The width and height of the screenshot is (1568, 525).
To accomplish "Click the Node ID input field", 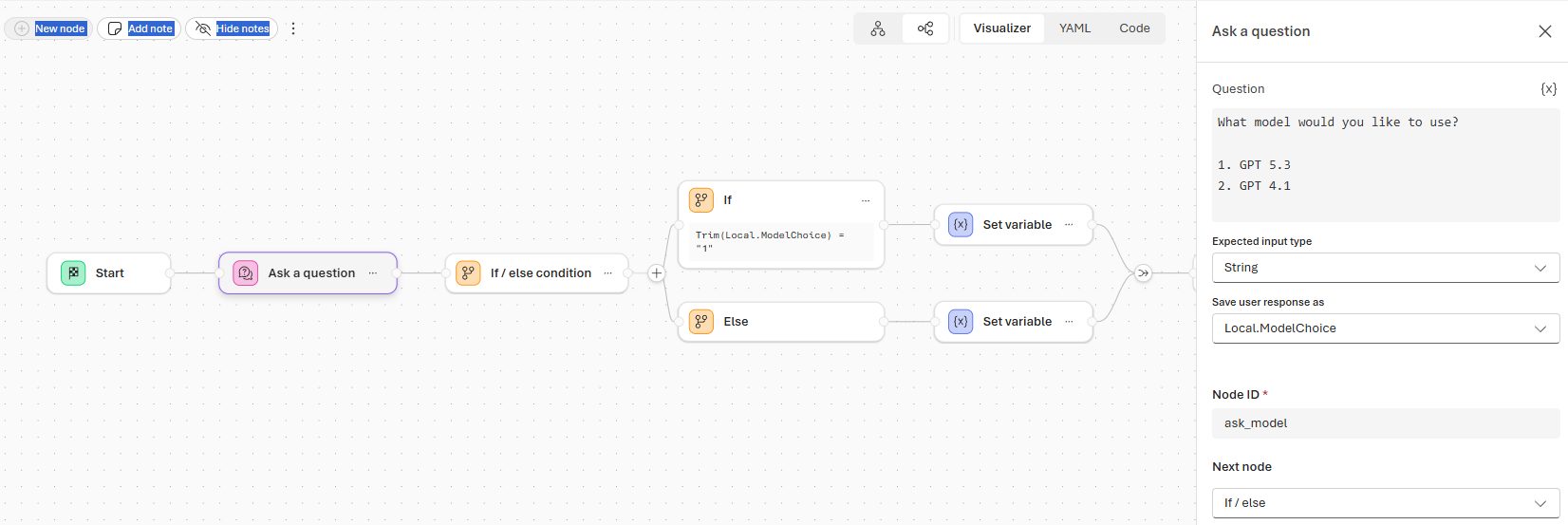I will (x=1385, y=423).
